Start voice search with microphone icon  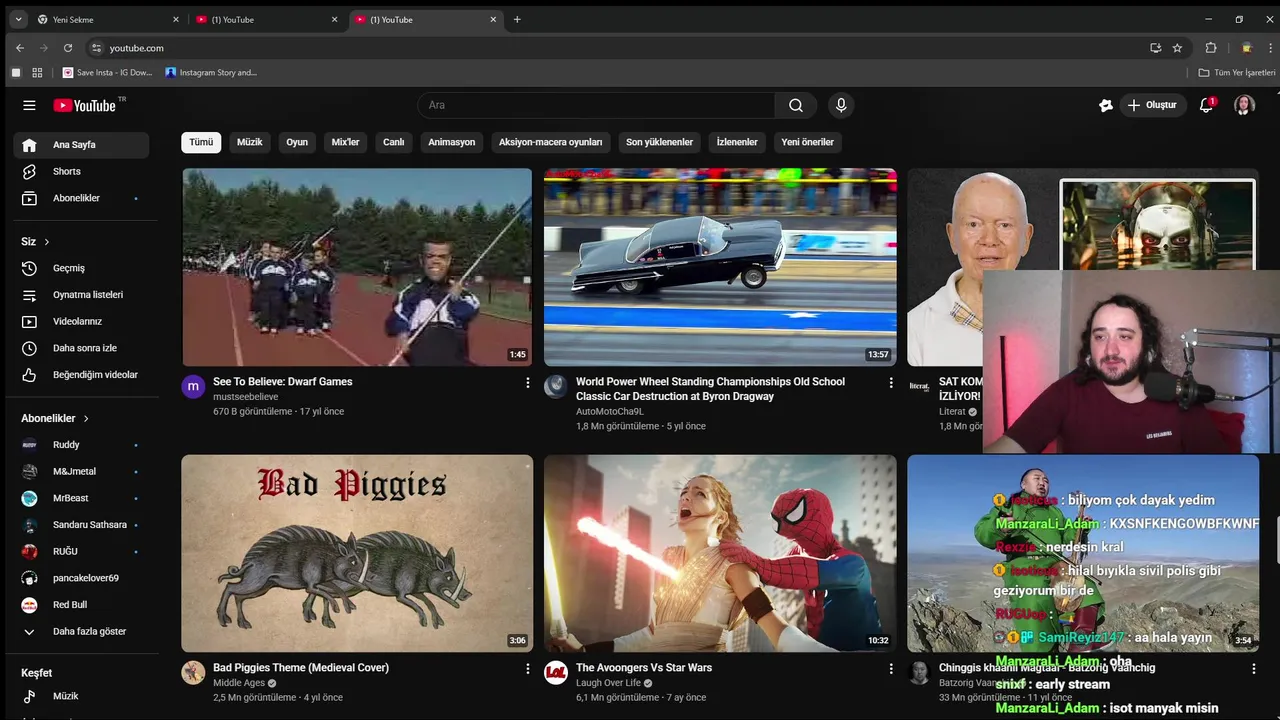(x=841, y=105)
